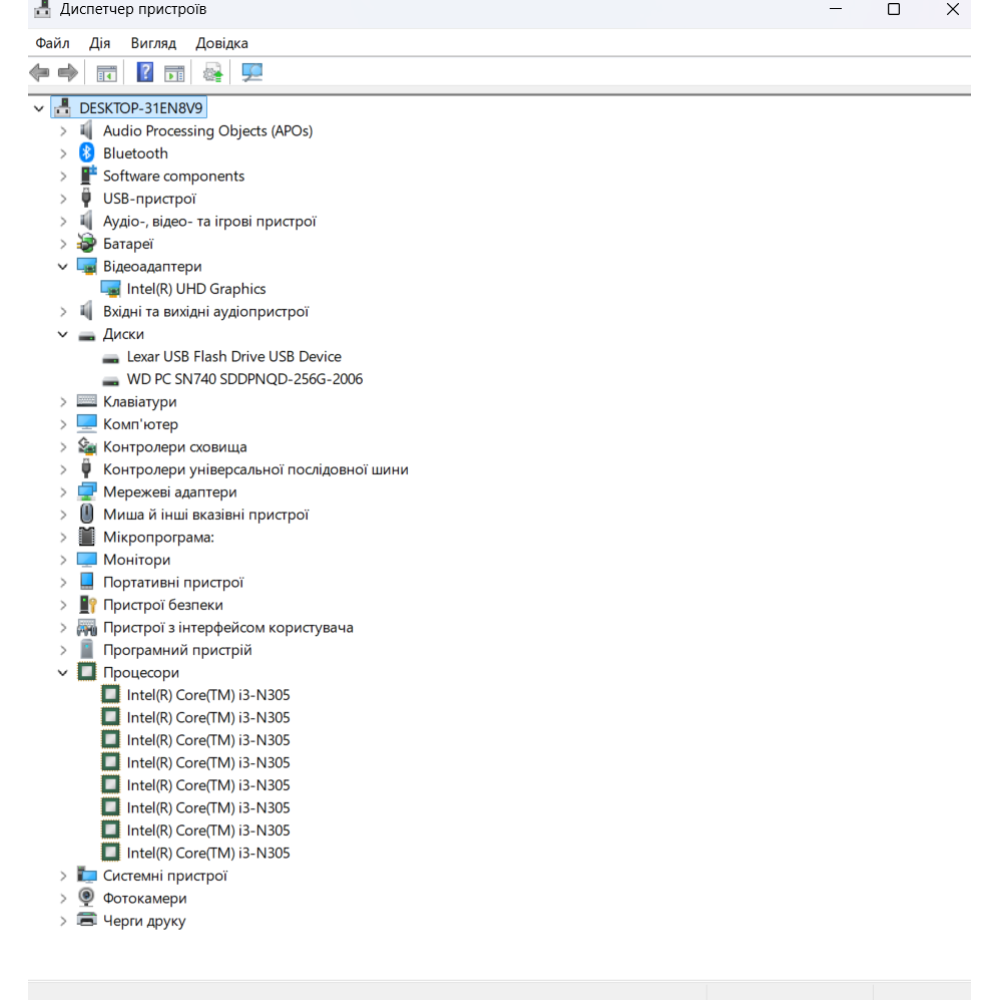Viewport: 1000px width, 1000px height.
Task: Click the Пристрої безпеки key icon
Action: pos(87,604)
